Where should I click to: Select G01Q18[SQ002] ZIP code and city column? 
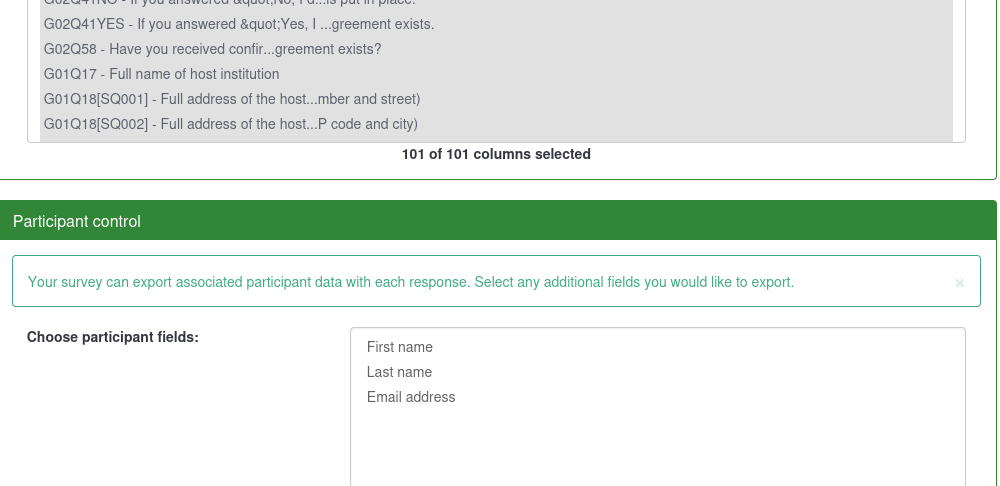coord(230,124)
